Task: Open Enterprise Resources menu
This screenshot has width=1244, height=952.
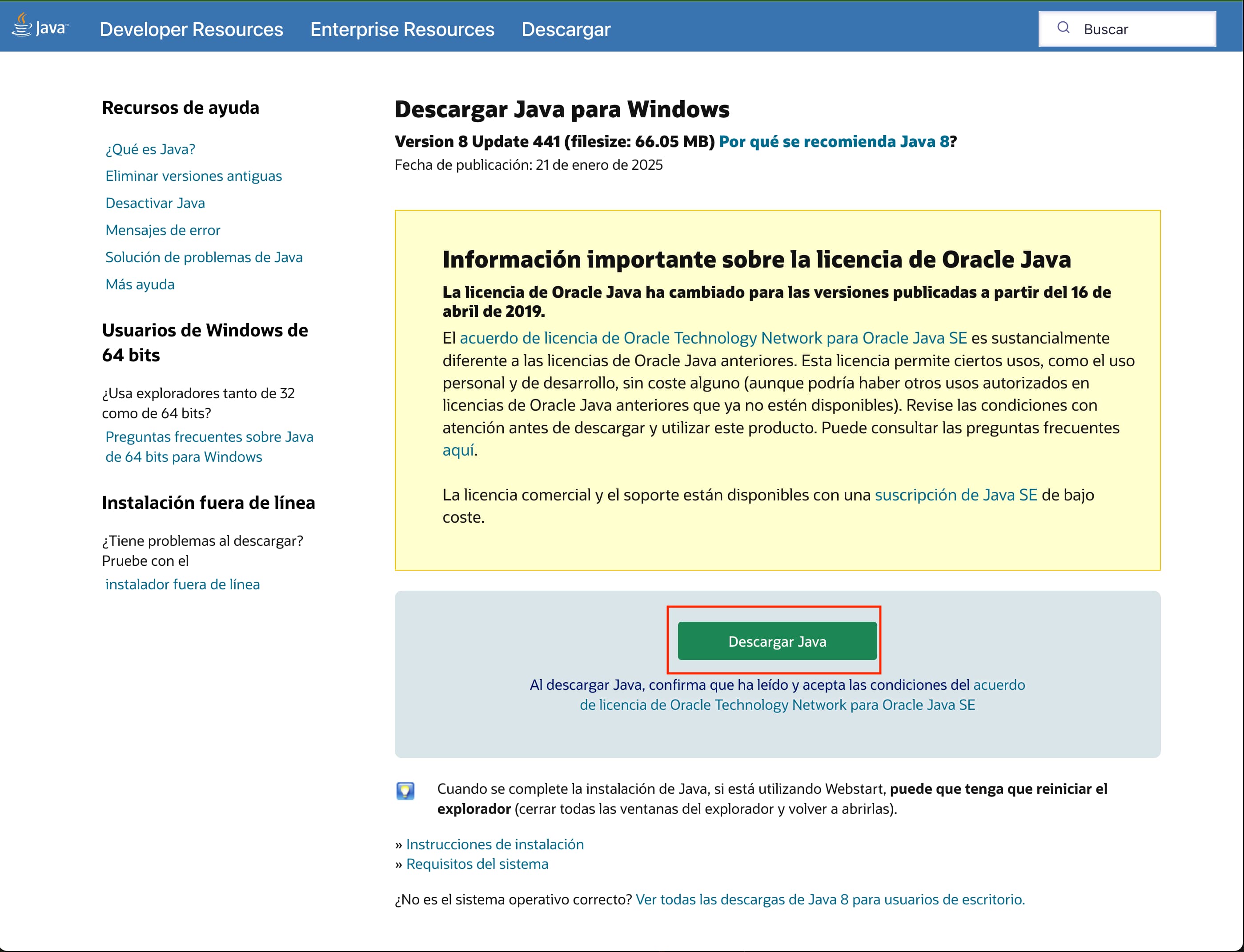Action: pyautogui.click(x=402, y=29)
